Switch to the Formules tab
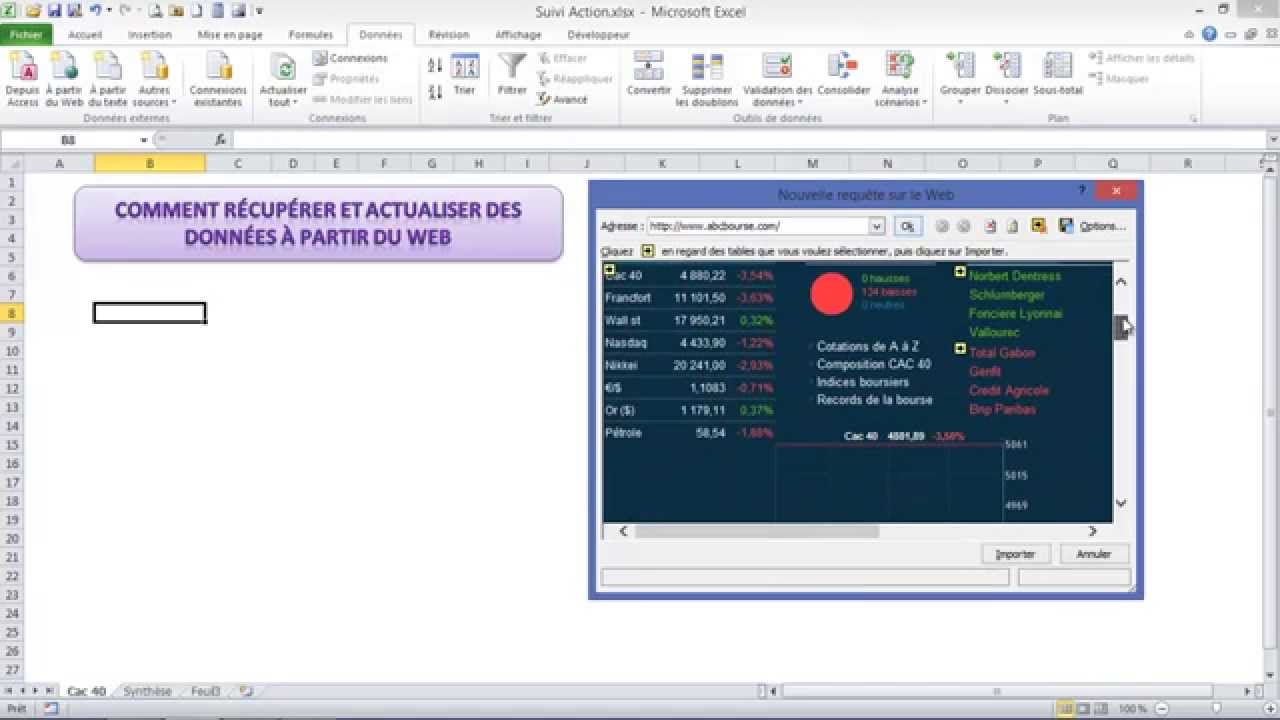The width and height of the screenshot is (1280, 720). [311, 35]
